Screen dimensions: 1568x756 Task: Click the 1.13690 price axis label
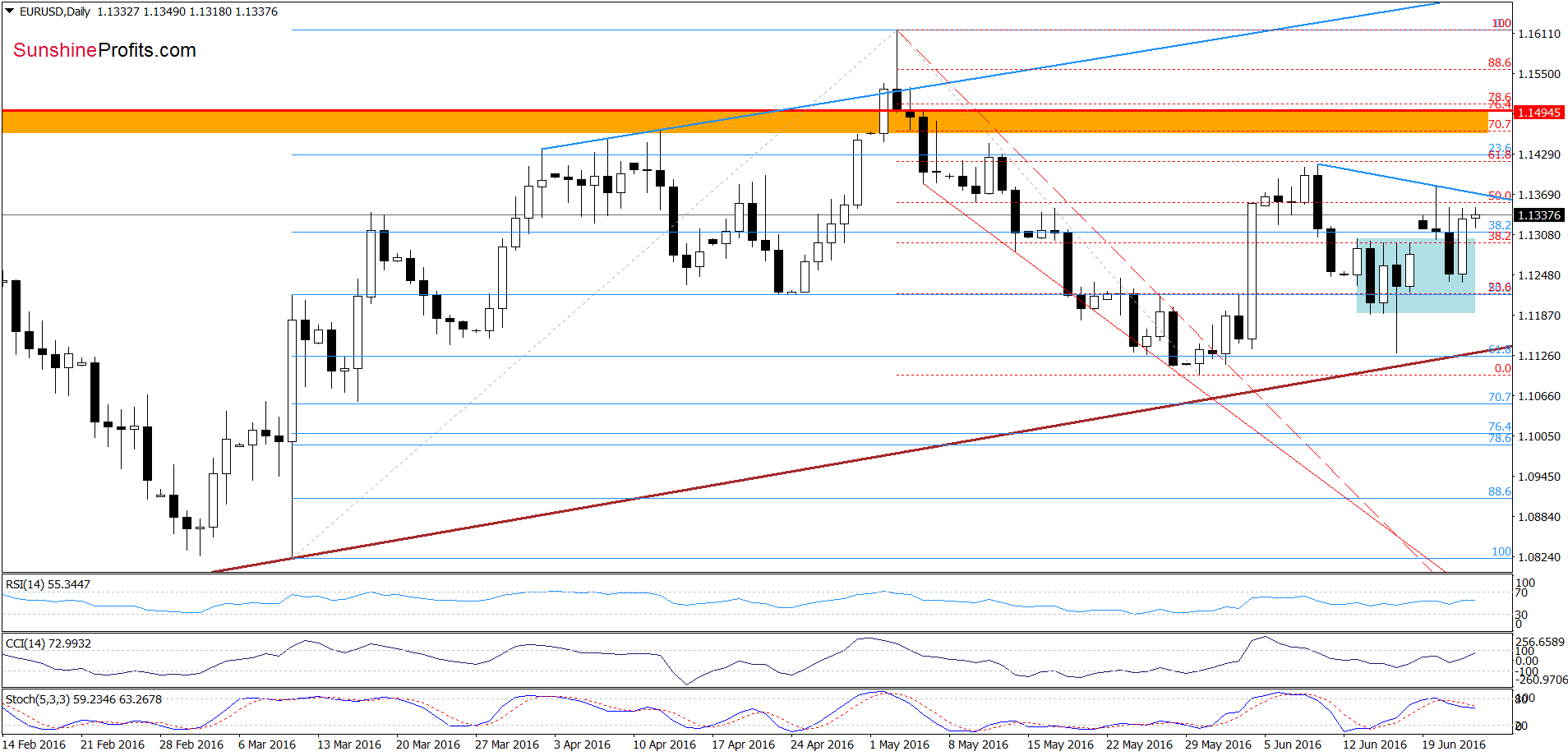[x=1539, y=195]
